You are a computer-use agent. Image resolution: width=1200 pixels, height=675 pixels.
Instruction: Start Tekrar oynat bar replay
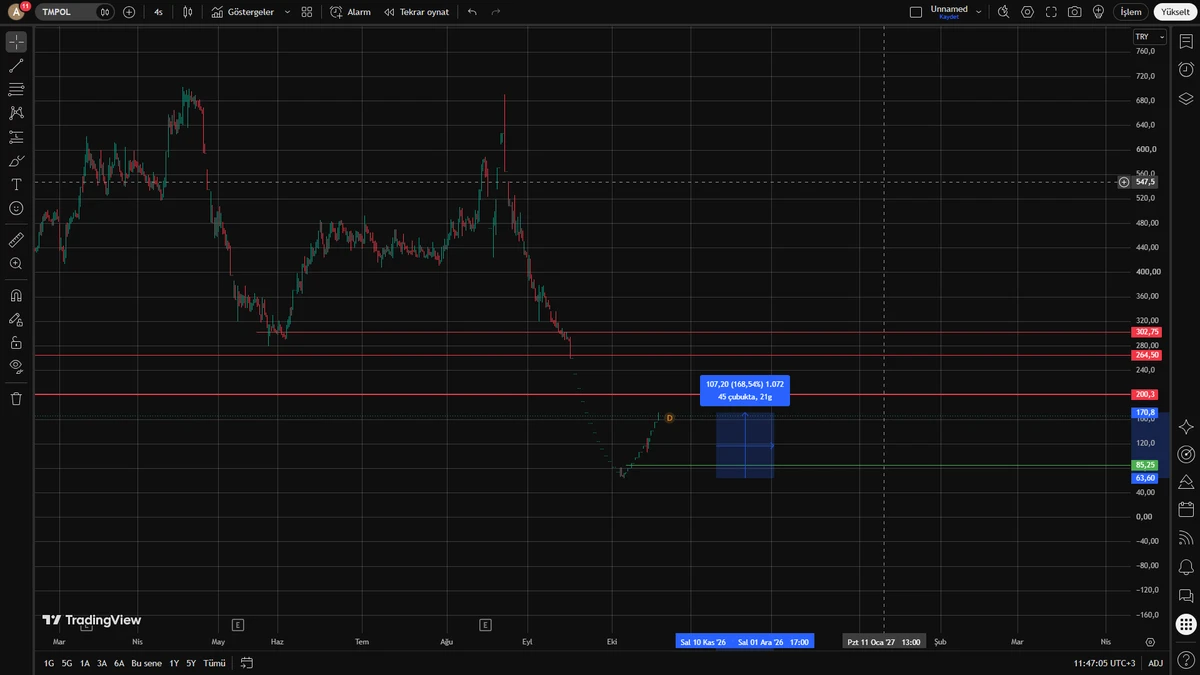[x=417, y=12]
